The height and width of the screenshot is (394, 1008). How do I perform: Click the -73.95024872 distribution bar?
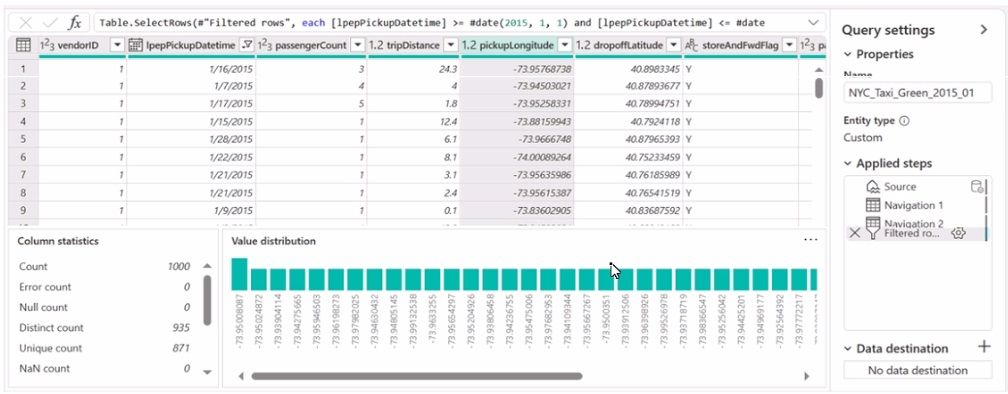[x=258, y=280]
